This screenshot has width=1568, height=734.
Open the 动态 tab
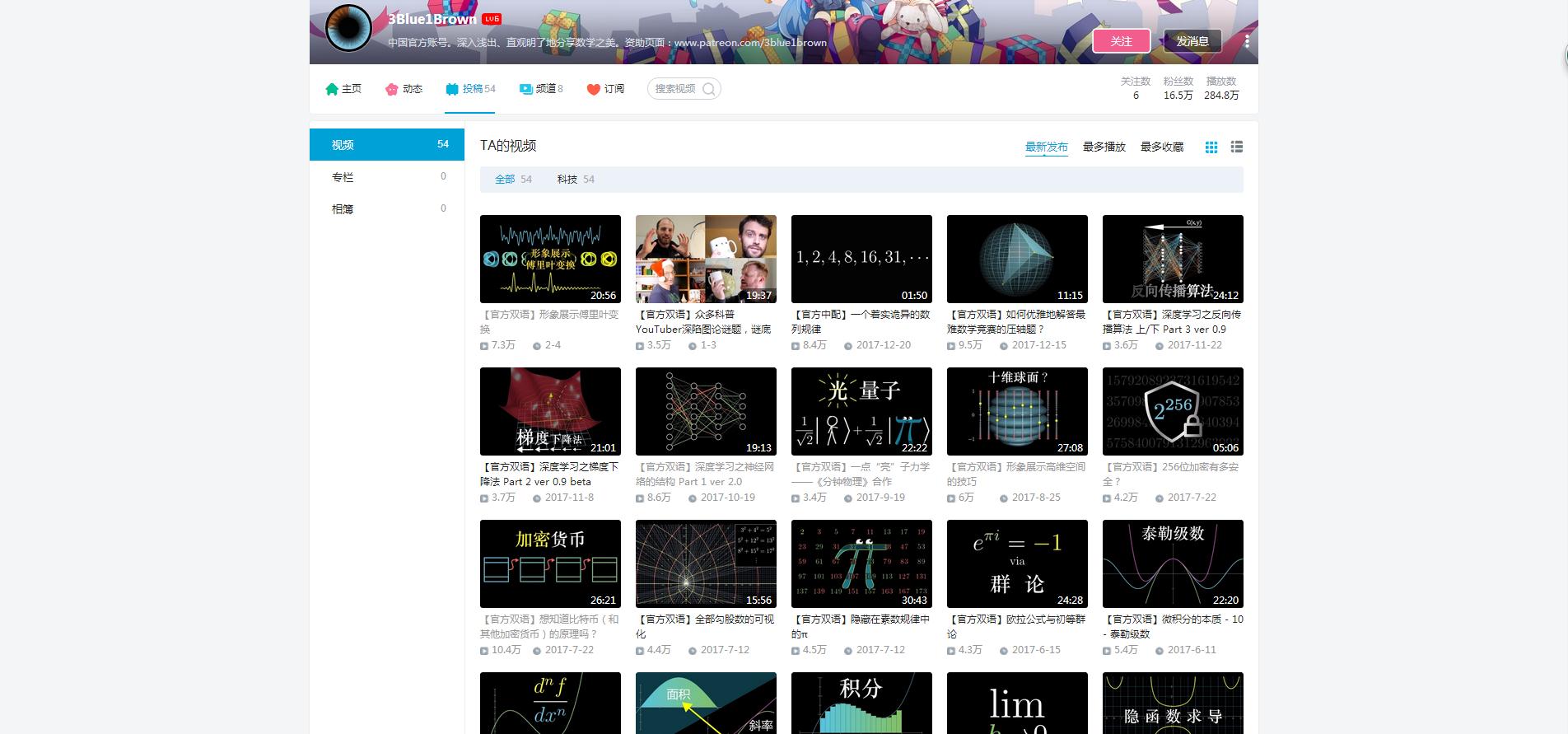(404, 89)
